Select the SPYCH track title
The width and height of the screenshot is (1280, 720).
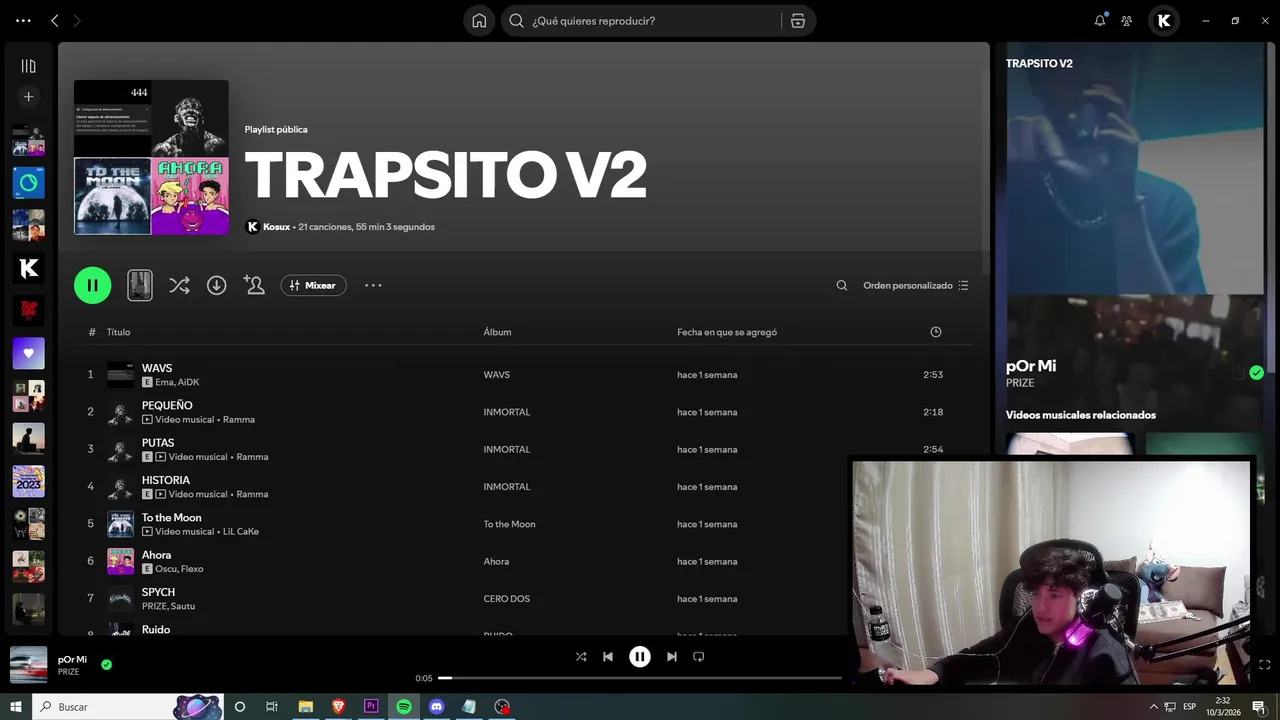[158, 592]
